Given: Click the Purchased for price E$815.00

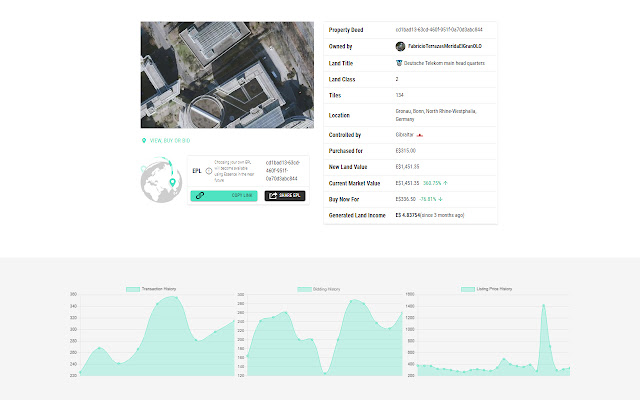Looking at the screenshot, I should (x=405, y=151).
